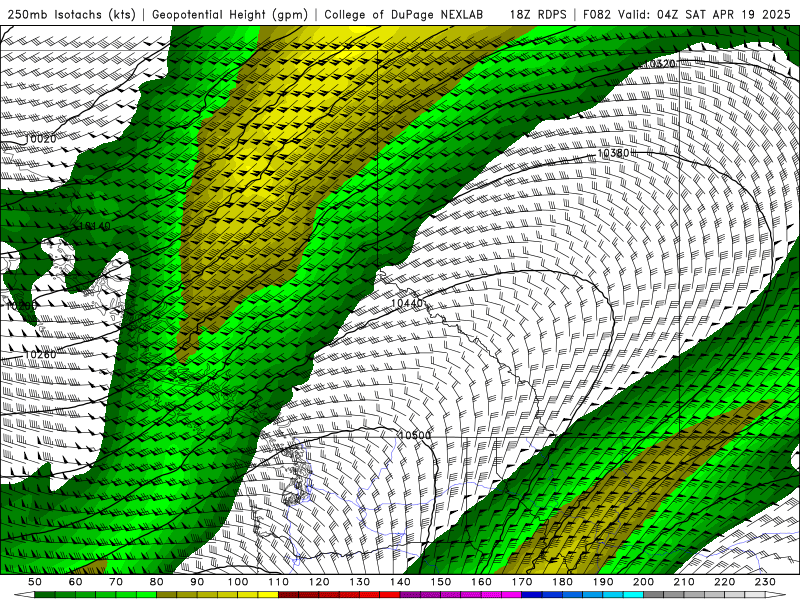Image resolution: width=800 pixels, height=600 pixels.
Task: Click the 10380 height contour label
Action: (x=613, y=153)
